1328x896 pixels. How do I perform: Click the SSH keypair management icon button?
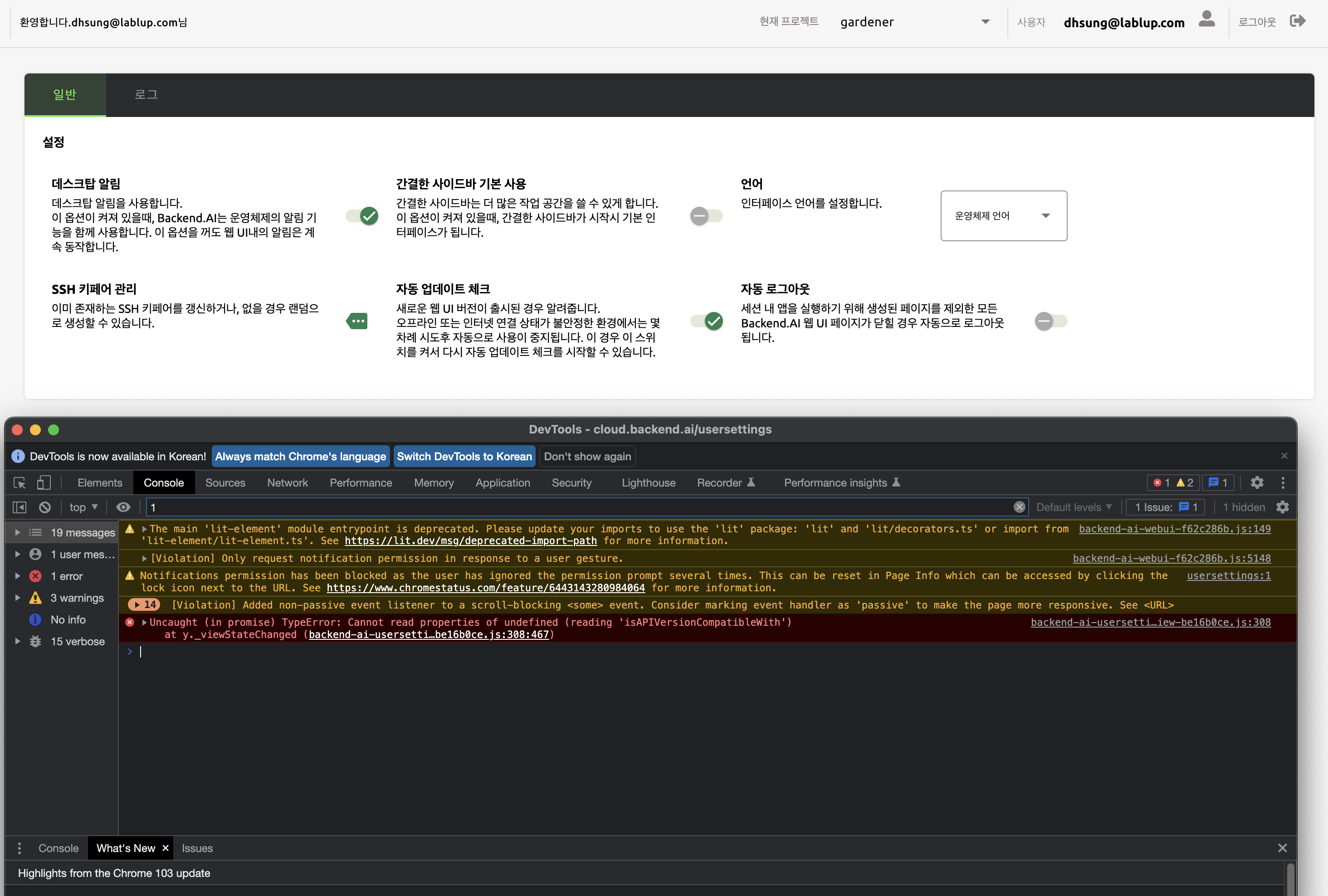pos(358,321)
